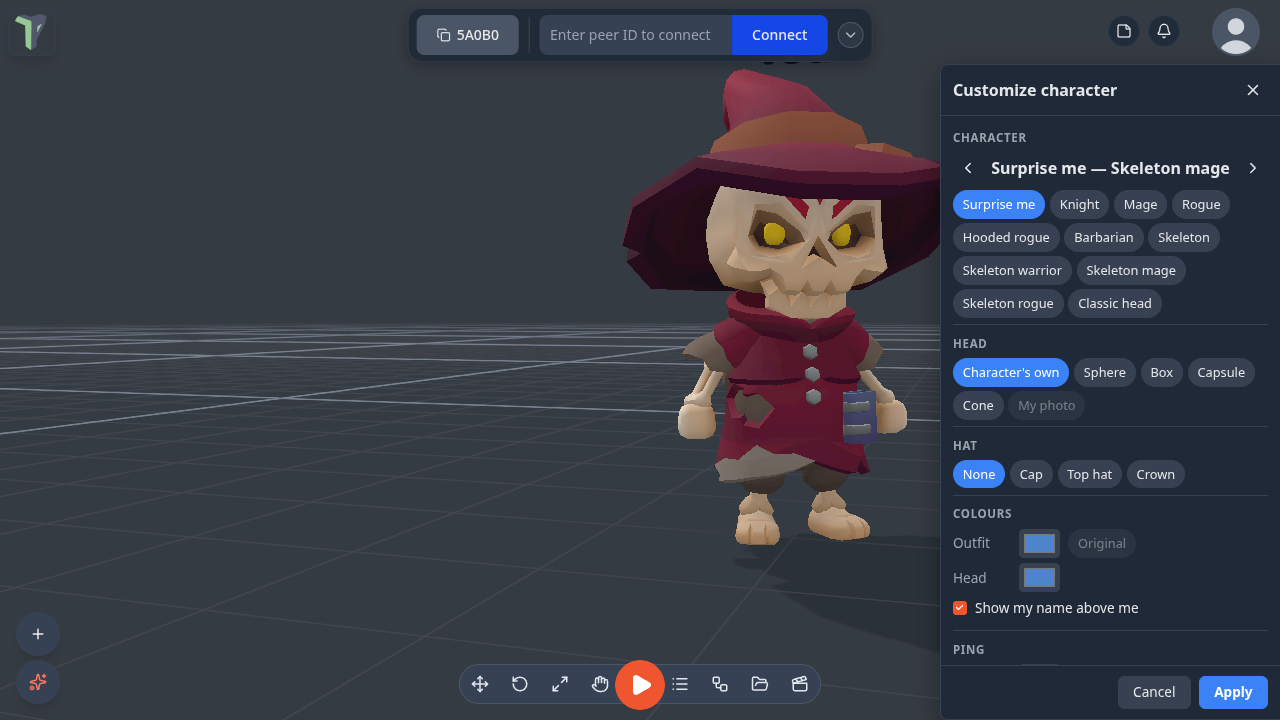Choose the Sphere head option
Viewport: 1280px width, 720px height.
(x=1105, y=372)
